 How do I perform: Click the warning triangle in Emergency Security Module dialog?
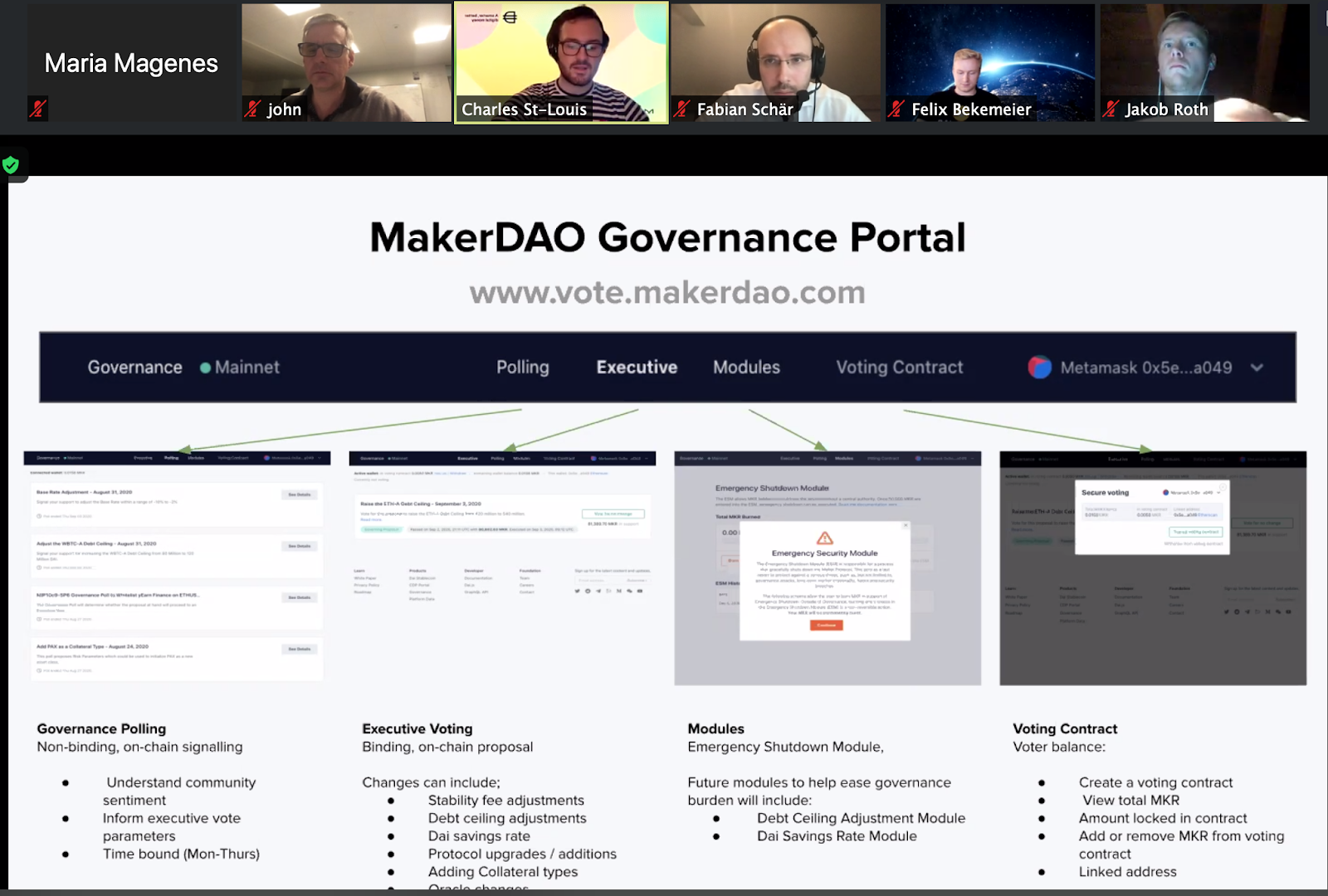[x=824, y=538]
